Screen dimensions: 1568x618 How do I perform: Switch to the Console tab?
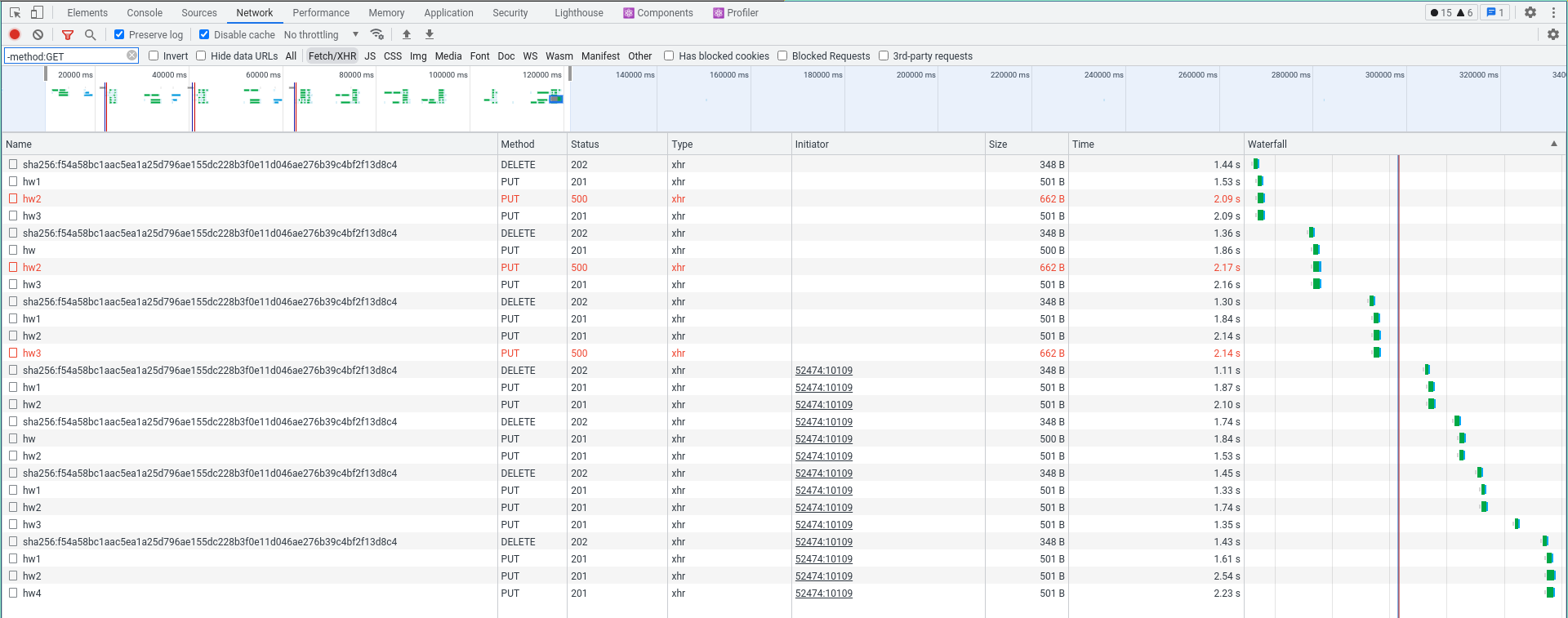pos(145,12)
